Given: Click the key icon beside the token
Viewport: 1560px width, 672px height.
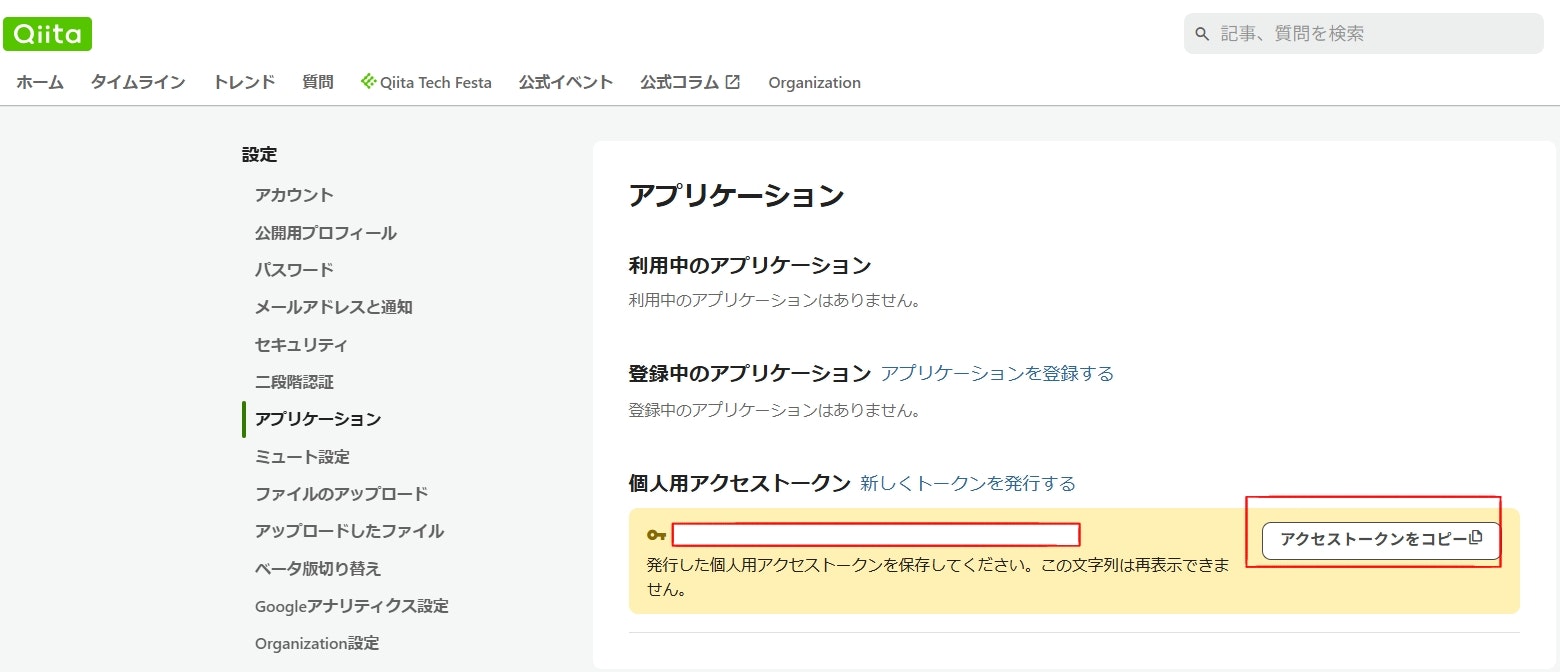Looking at the screenshot, I should pos(656,535).
